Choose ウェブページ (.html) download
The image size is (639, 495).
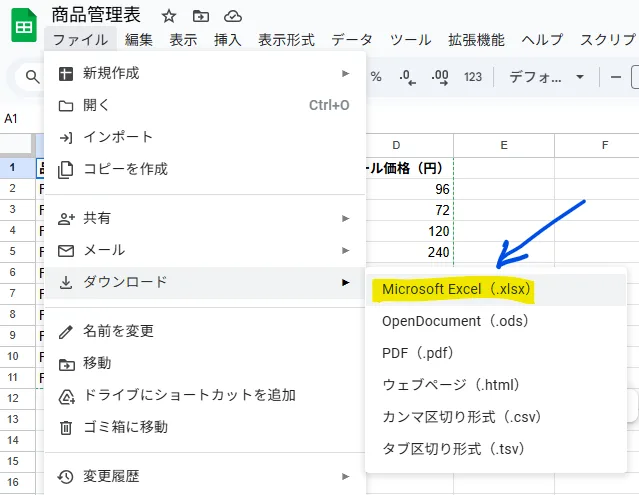click(x=496, y=385)
